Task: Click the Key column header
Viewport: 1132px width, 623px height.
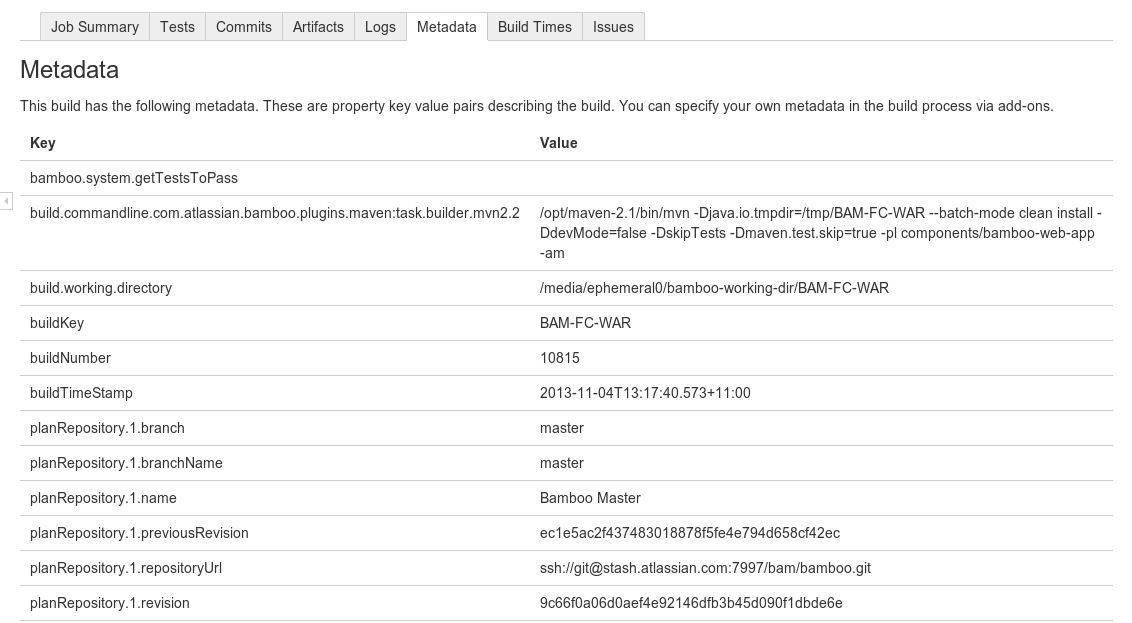Action: 43,143
